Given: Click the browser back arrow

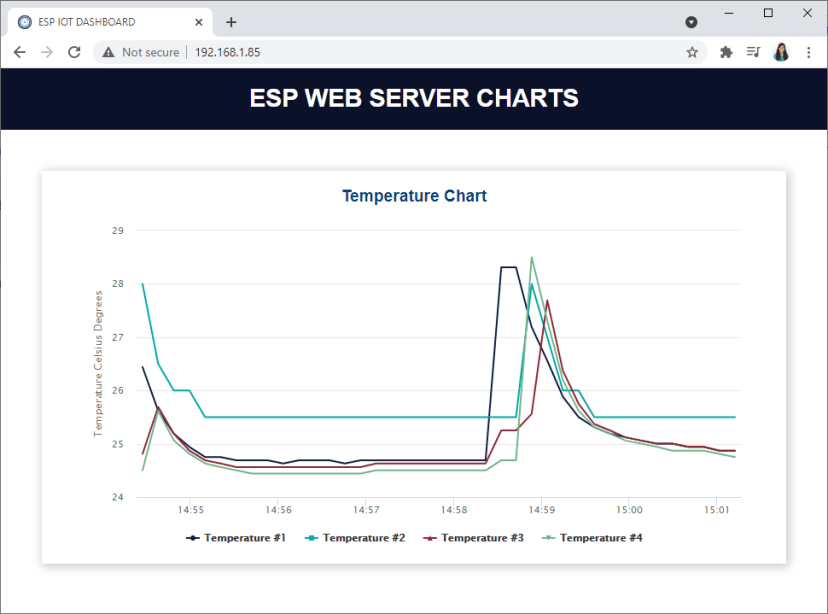Looking at the screenshot, I should 20,51.
